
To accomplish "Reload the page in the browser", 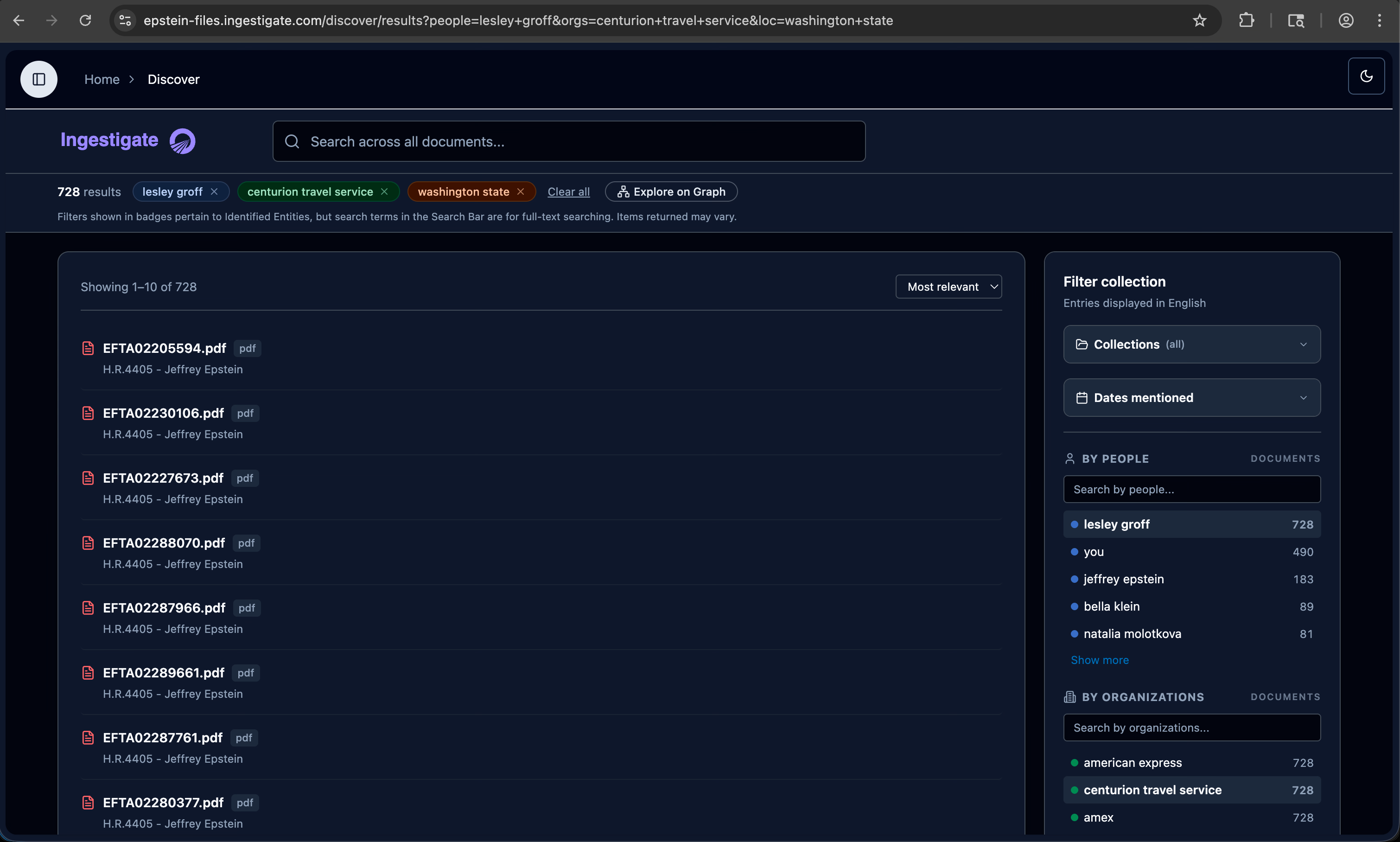I will pyautogui.click(x=85, y=20).
